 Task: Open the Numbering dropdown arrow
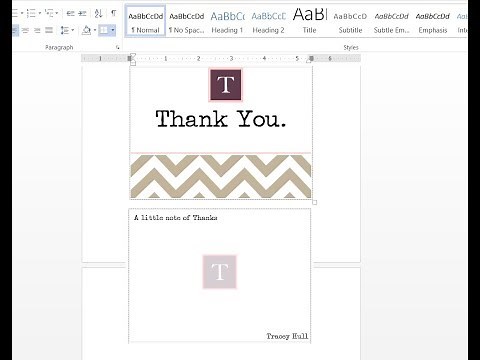click(x=39, y=13)
